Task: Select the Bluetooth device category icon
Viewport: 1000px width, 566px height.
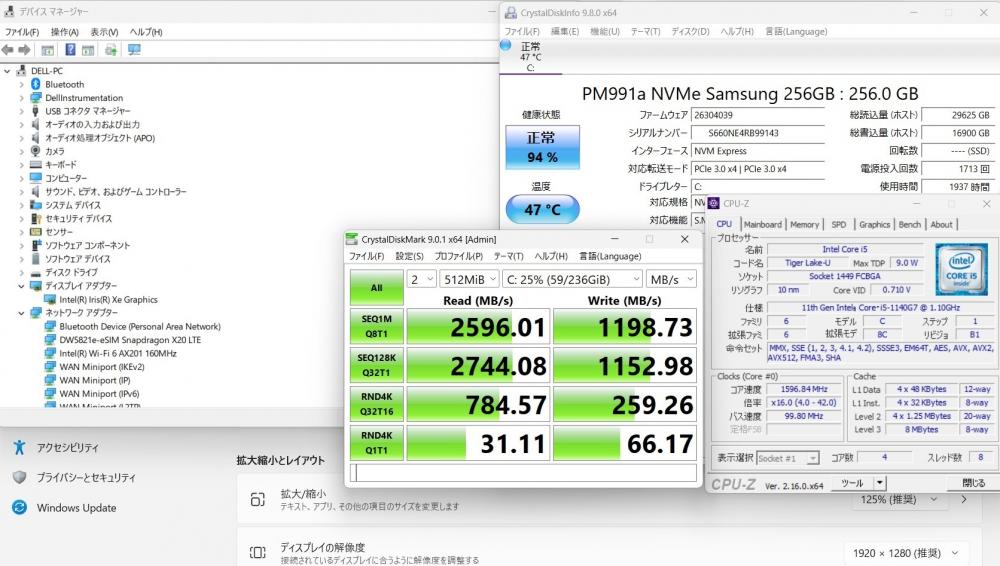Action: [x=36, y=84]
